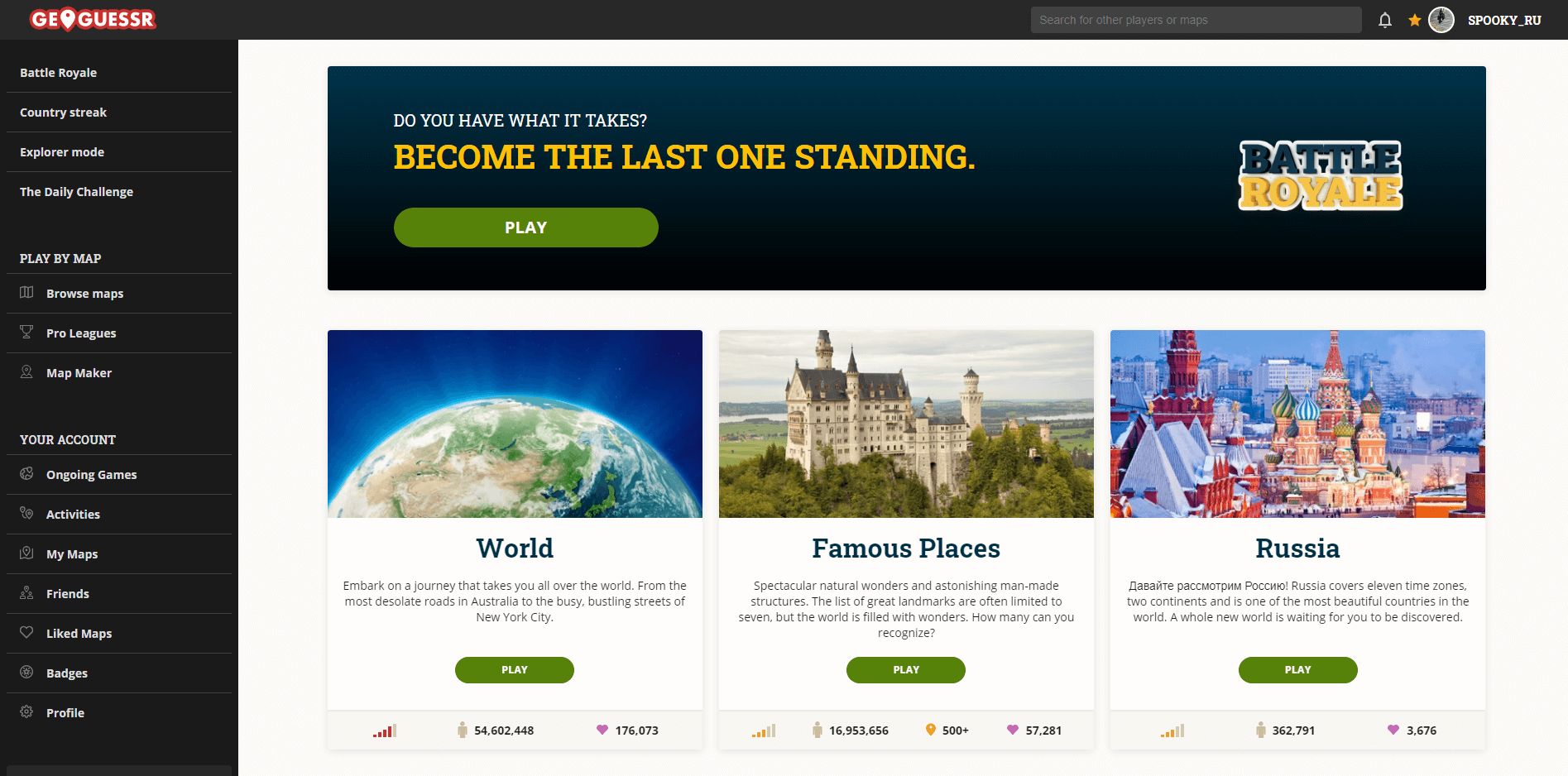Open Profile settings gear item
1568x776 pixels.
[x=119, y=713]
